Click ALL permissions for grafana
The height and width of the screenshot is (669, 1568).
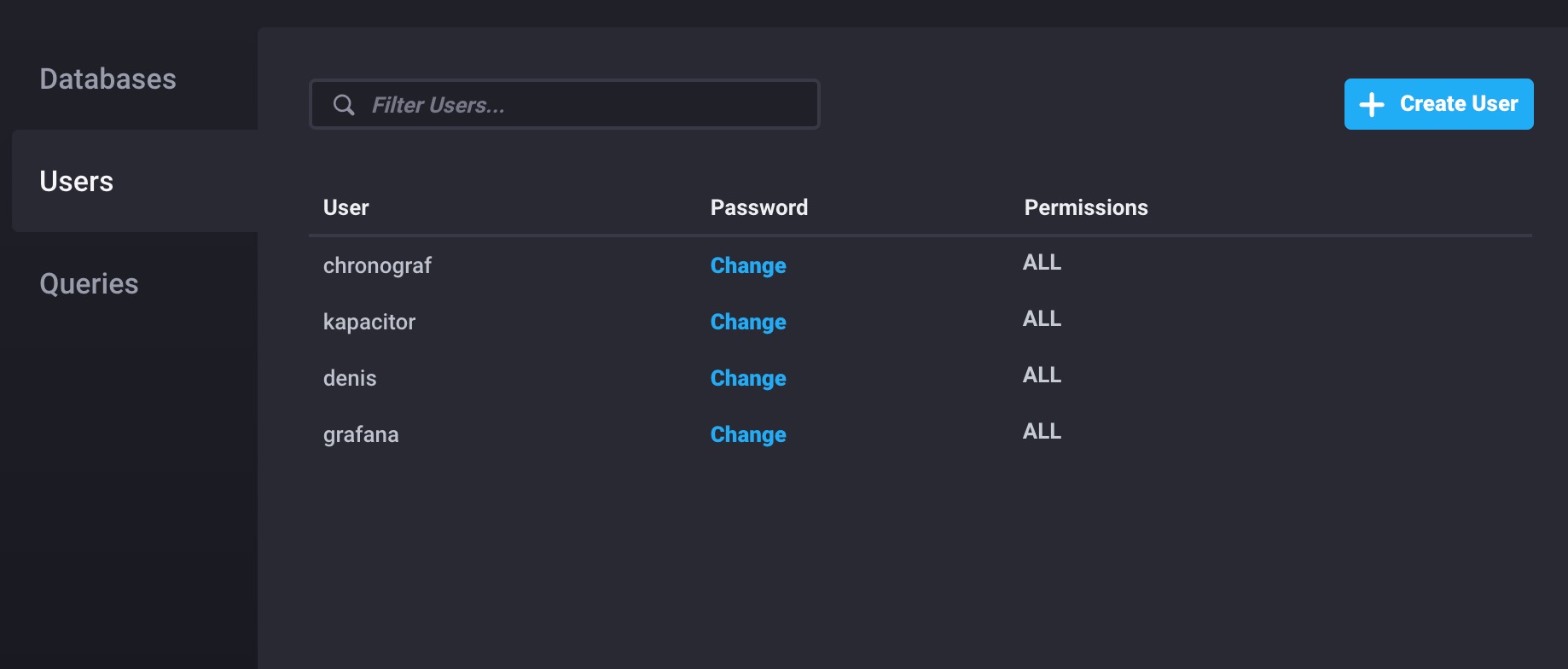(1042, 431)
